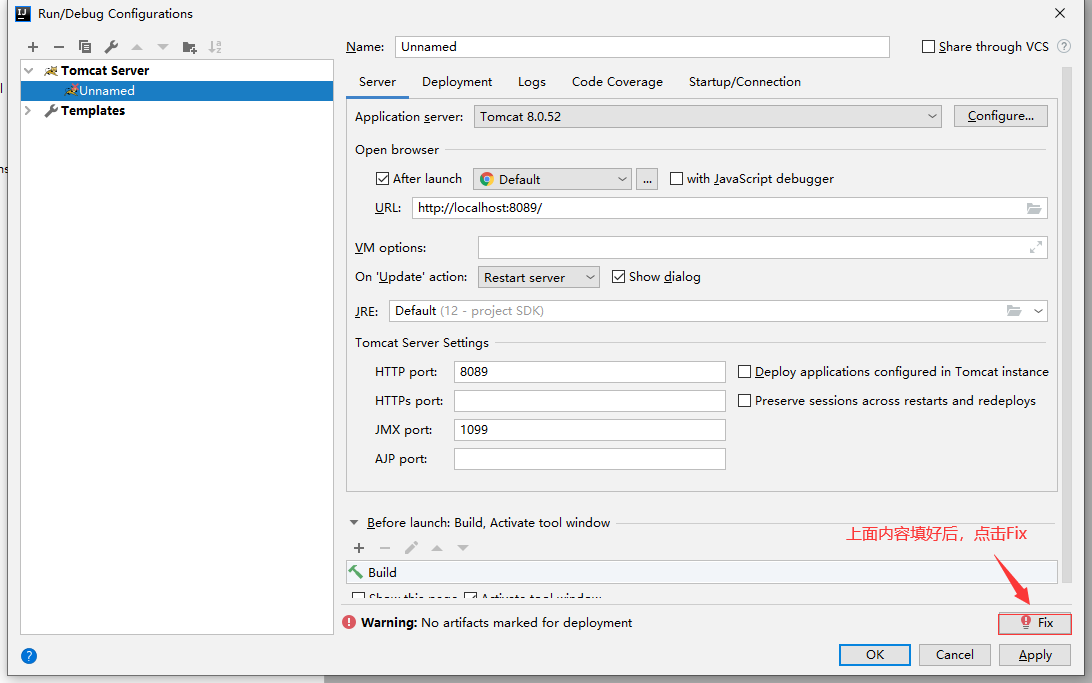This screenshot has width=1092, height=683.
Task: Open JRE dropdown arrow
Action: pos(1038,311)
